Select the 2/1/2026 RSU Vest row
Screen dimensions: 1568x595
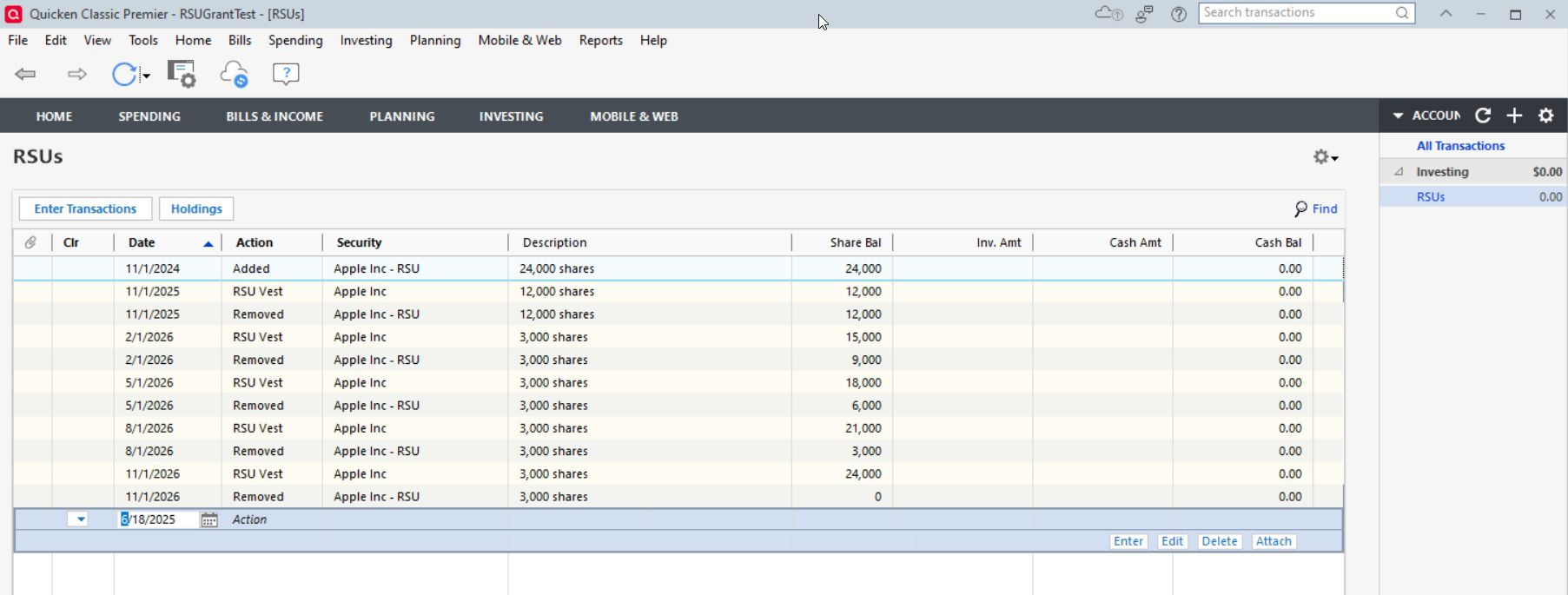click(x=678, y=337)
